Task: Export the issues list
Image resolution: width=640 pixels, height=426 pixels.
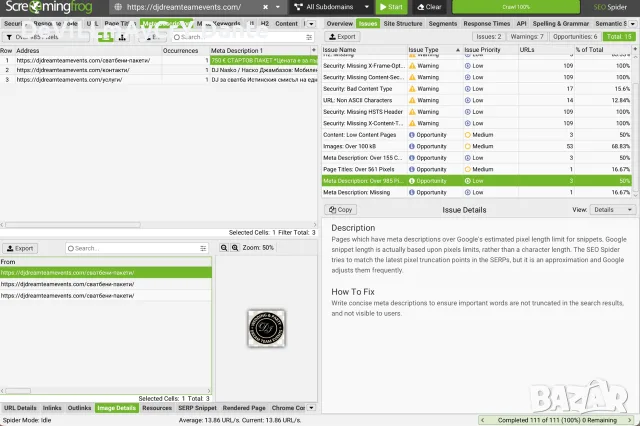Action: coord(342,37)
